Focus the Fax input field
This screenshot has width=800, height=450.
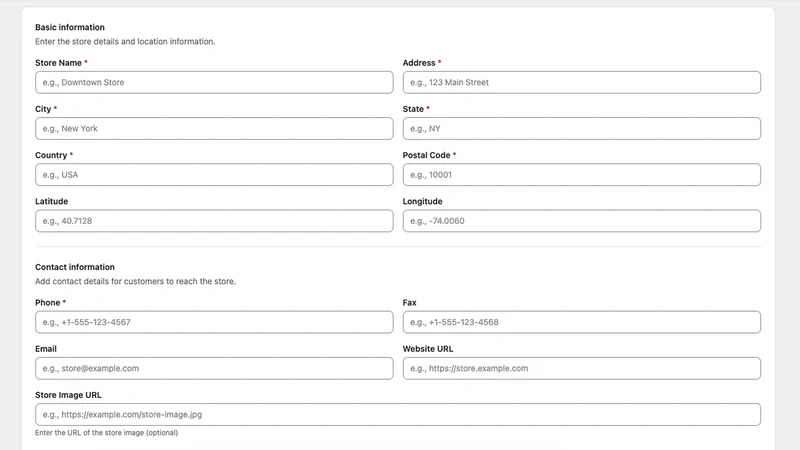[x=582, y=322]
